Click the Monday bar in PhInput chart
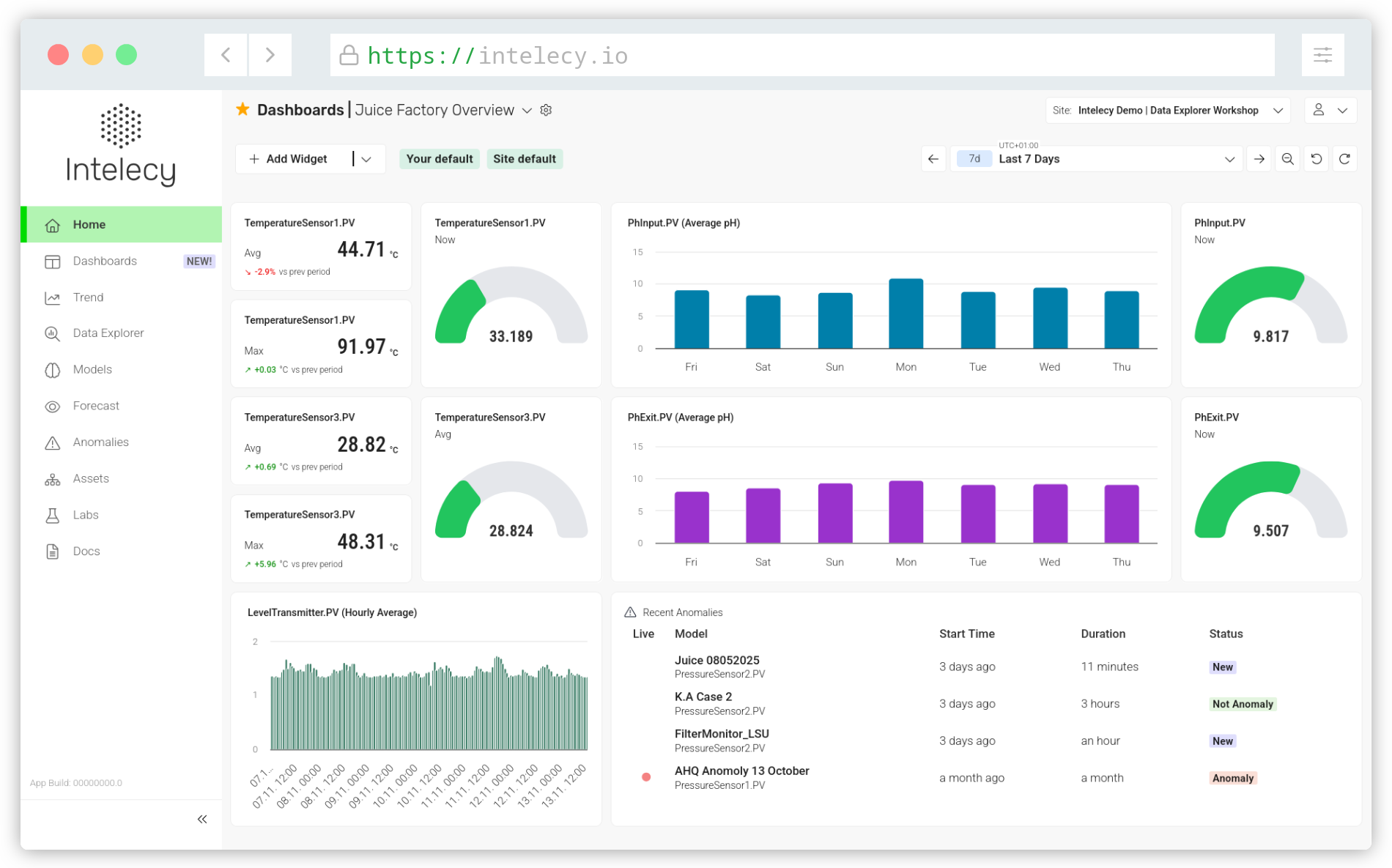 click(906, 314)
